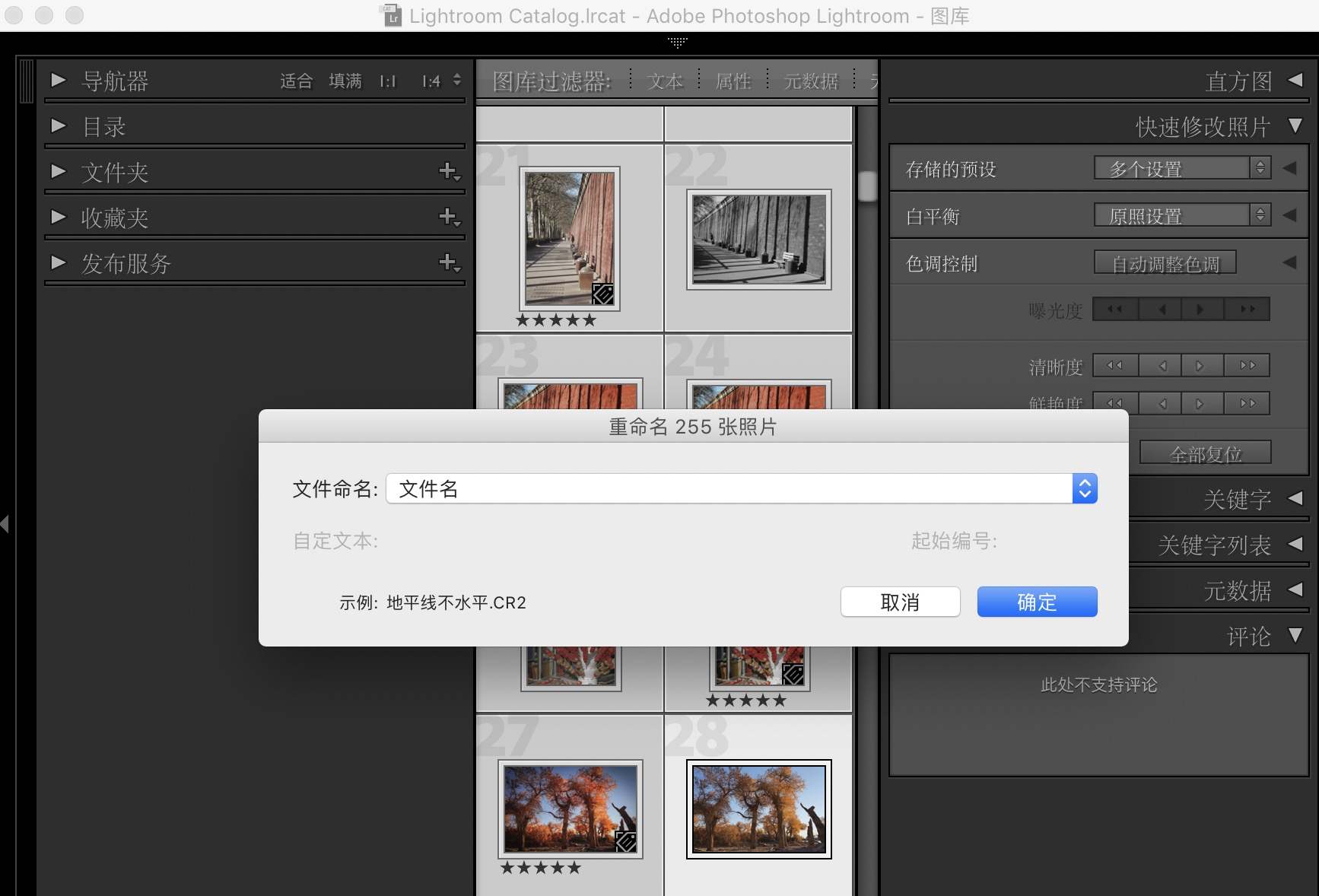This screenshot has width=1319, height=896.
Task: Expand the 收藏夹 panel triangle
Action: 59,218
